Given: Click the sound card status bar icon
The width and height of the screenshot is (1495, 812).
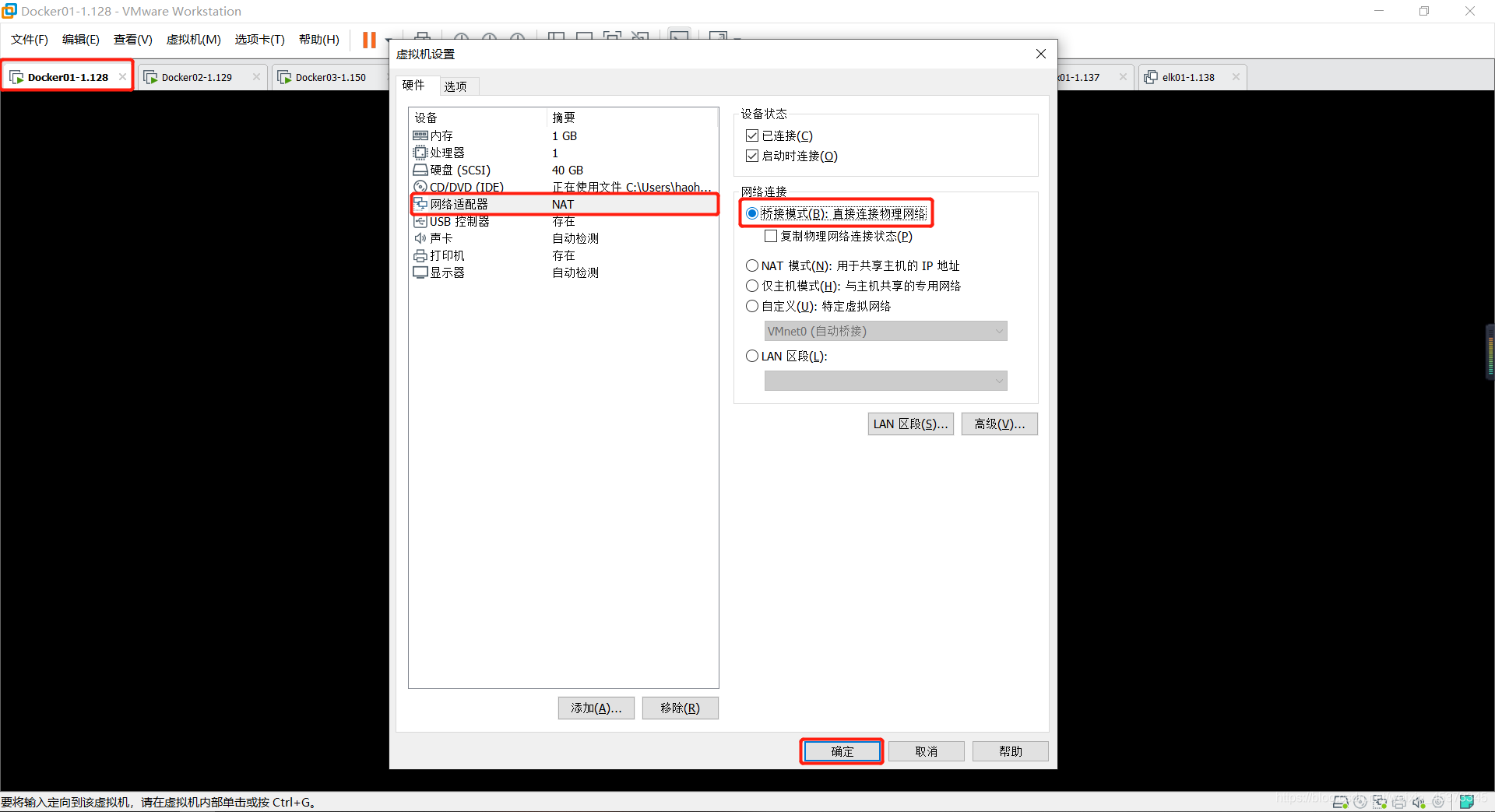Looking at the screenshot, I should click(x=1419, y=803).
